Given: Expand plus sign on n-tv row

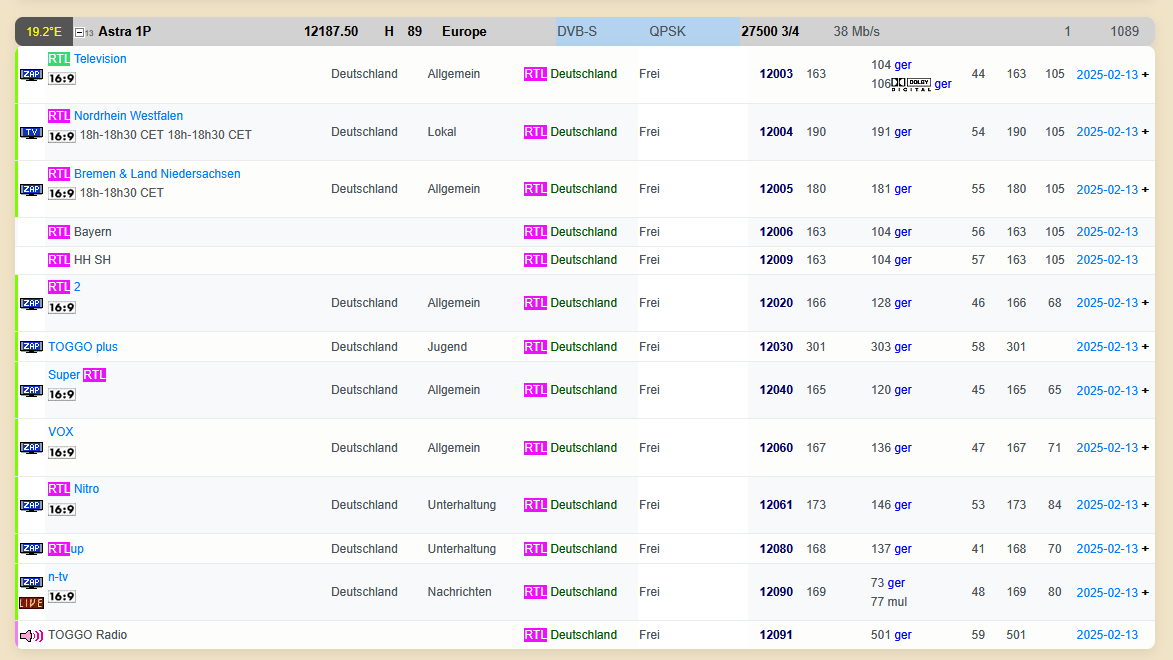Looking at the screenshot, I should coord(1145,593).
